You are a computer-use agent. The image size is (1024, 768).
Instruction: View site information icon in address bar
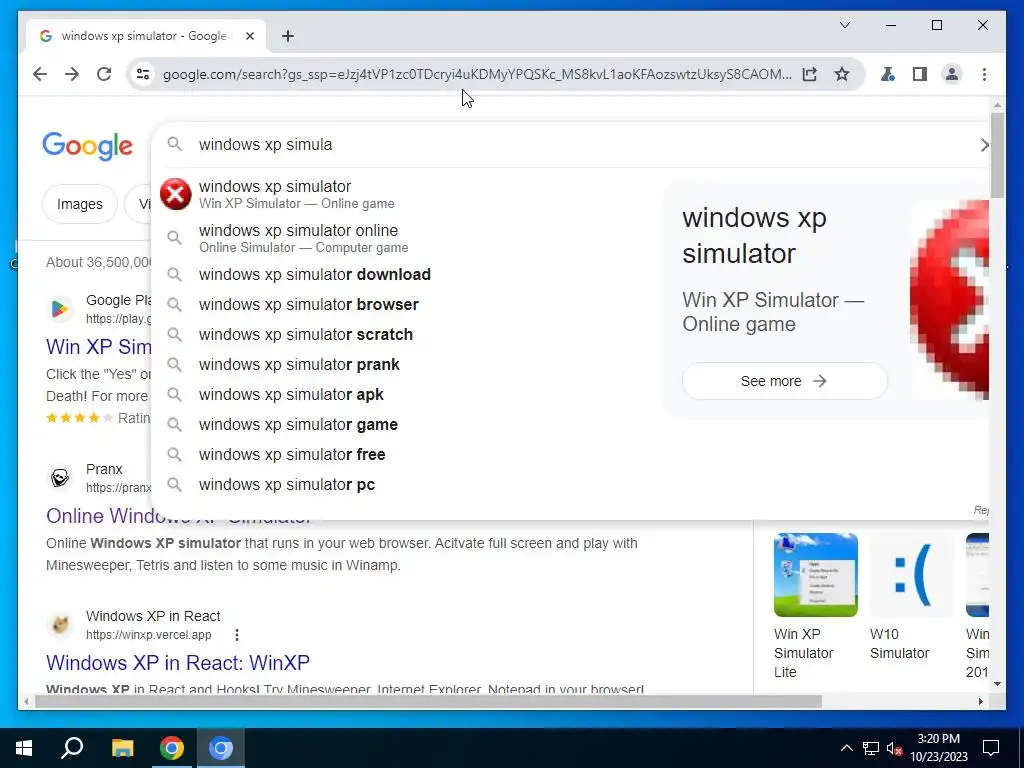click(142, 74)
